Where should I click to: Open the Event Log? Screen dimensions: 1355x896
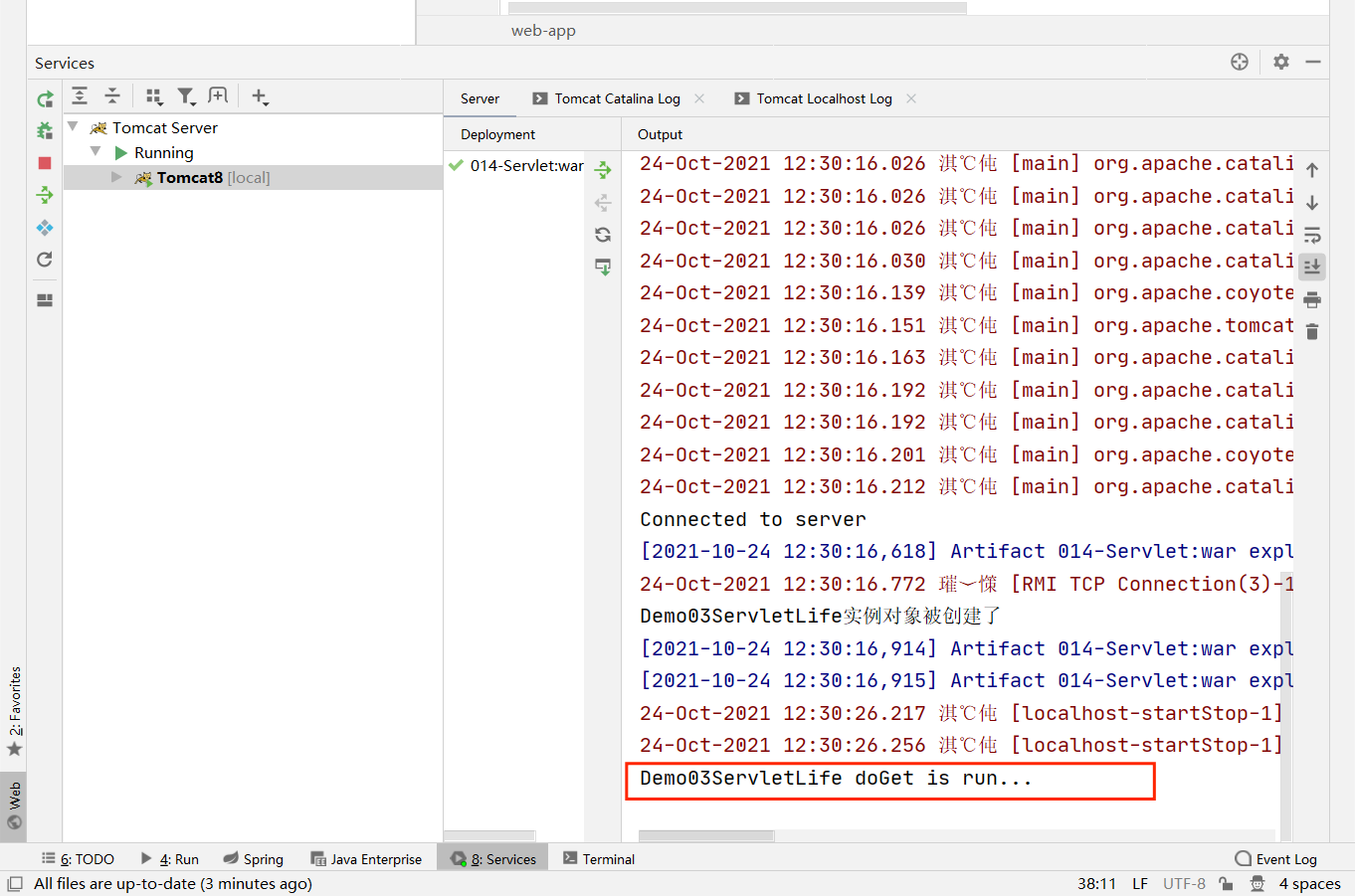click(x=1275, y=859)
